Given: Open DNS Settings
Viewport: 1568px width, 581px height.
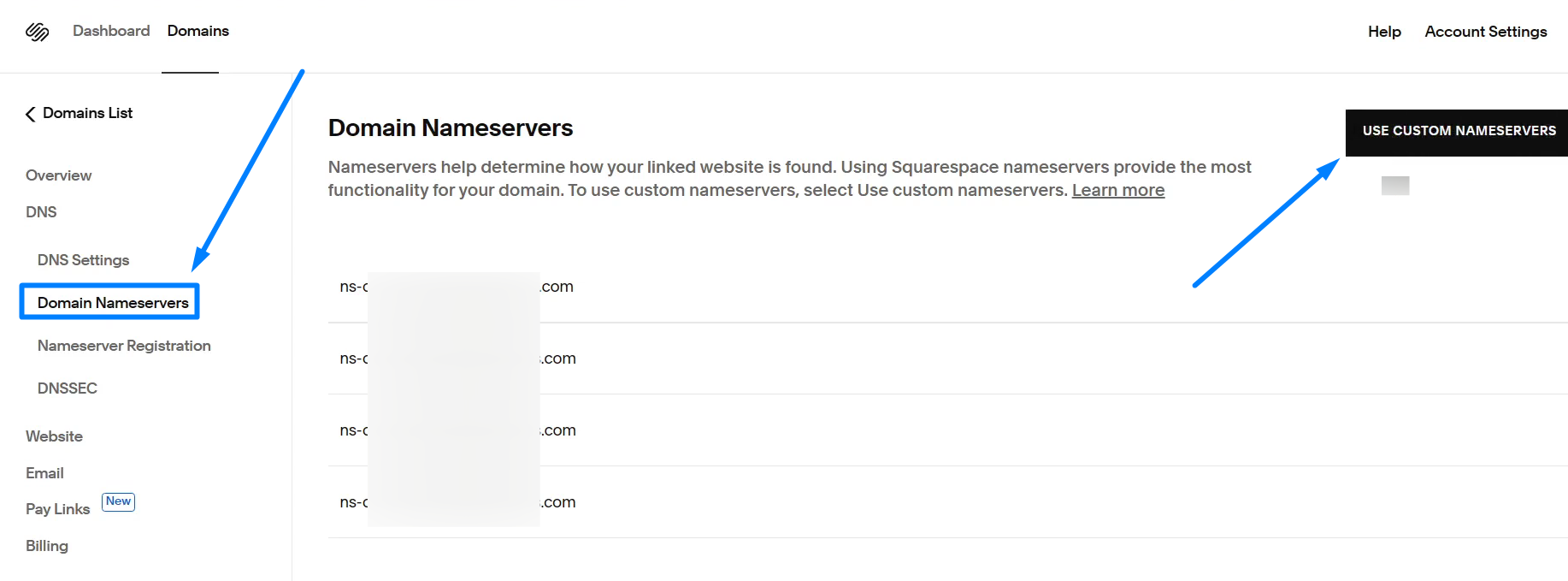Looking at the screenshot, I should [x=83, y=260].
